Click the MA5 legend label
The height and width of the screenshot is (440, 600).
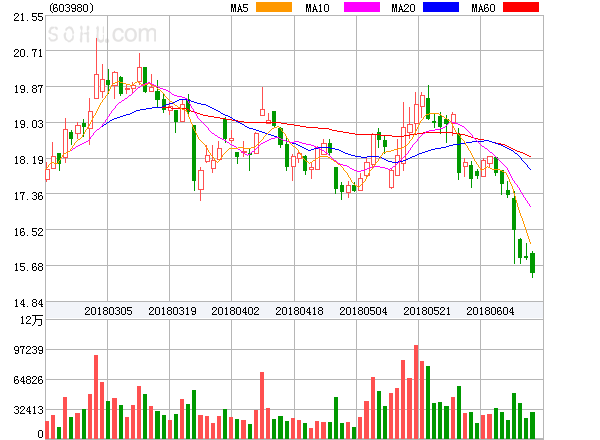click(239, 8)
